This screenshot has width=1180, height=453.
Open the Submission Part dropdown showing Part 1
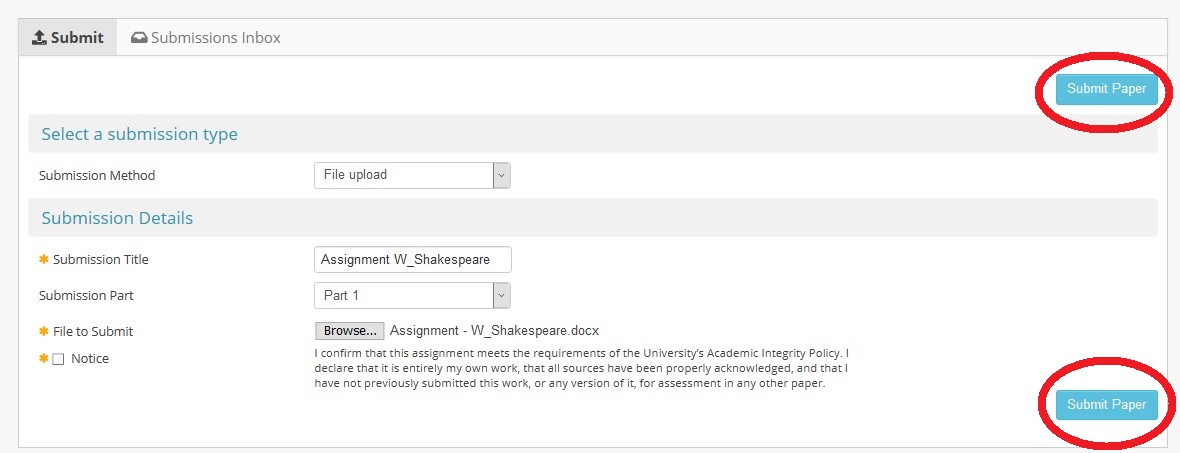[x=404, y=296]
